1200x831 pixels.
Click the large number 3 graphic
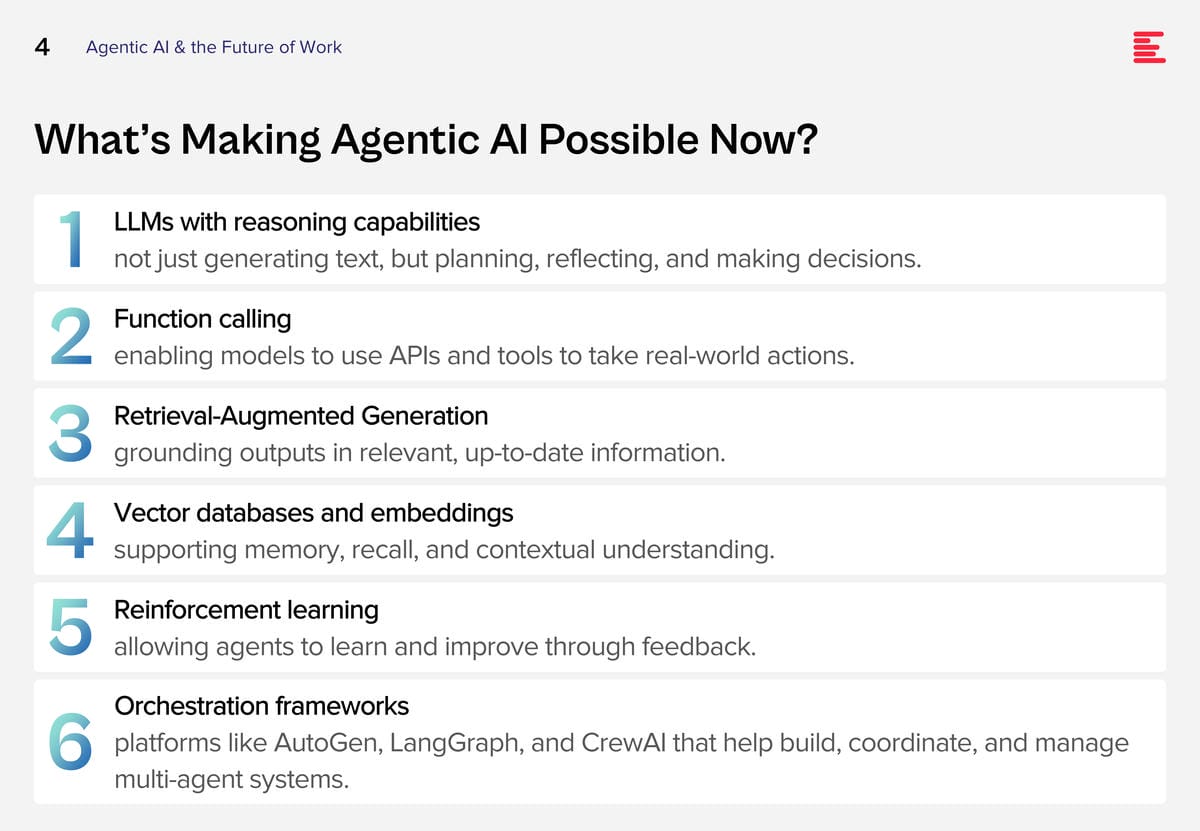point(70,433)
